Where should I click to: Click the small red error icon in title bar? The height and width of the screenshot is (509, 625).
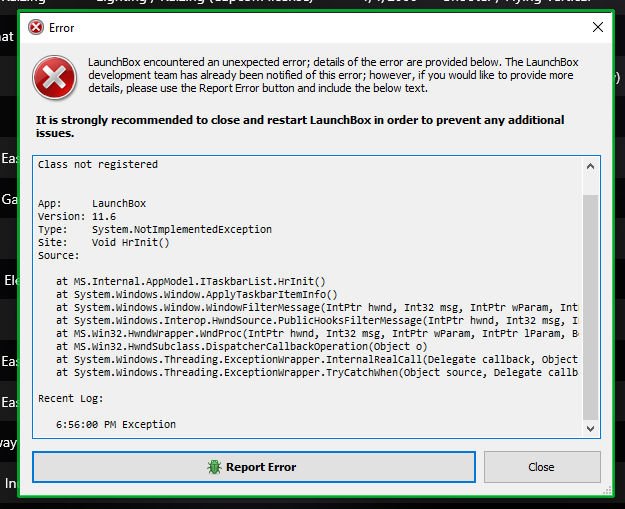coord(36,28)
